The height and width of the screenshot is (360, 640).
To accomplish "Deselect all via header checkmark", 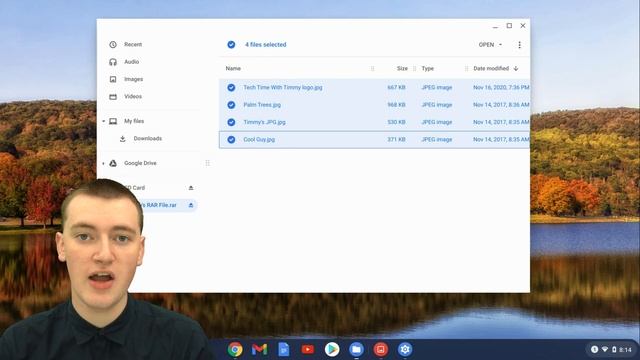I will click(x=231, y=44).
